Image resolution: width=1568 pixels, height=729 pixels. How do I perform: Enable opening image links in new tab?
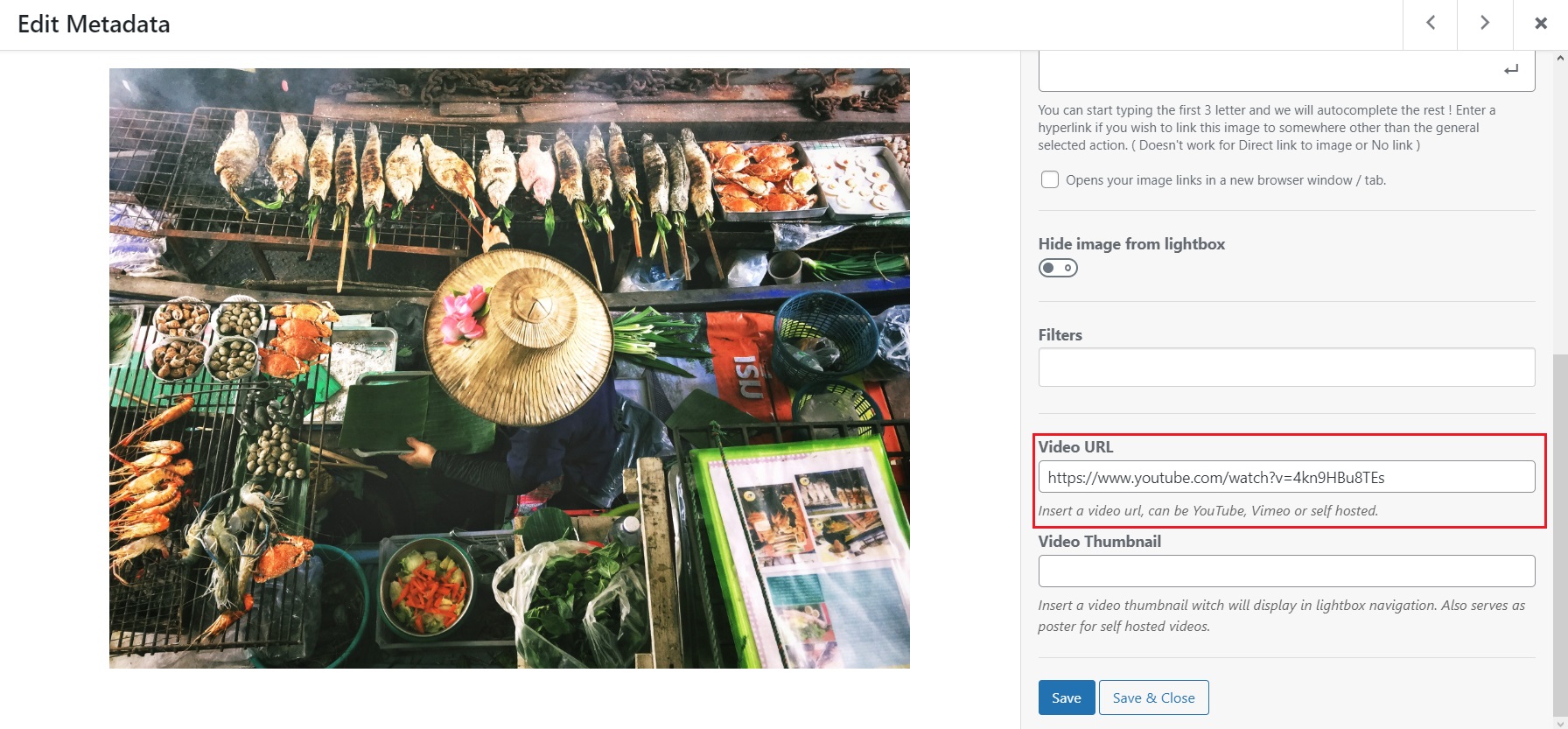pyautogui.click(x=1050, y=180)
